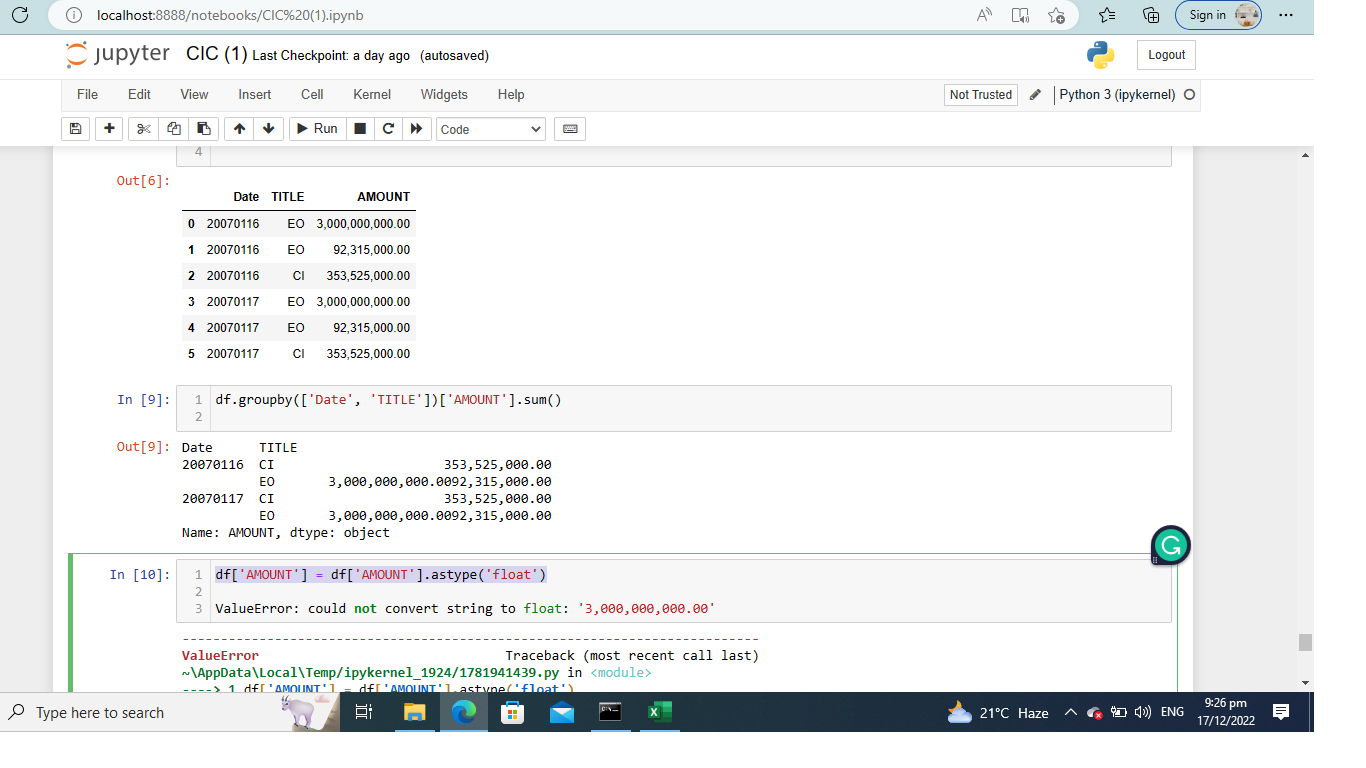
Task: Click the Last Checkpoint text
Action: coord(331,56)
